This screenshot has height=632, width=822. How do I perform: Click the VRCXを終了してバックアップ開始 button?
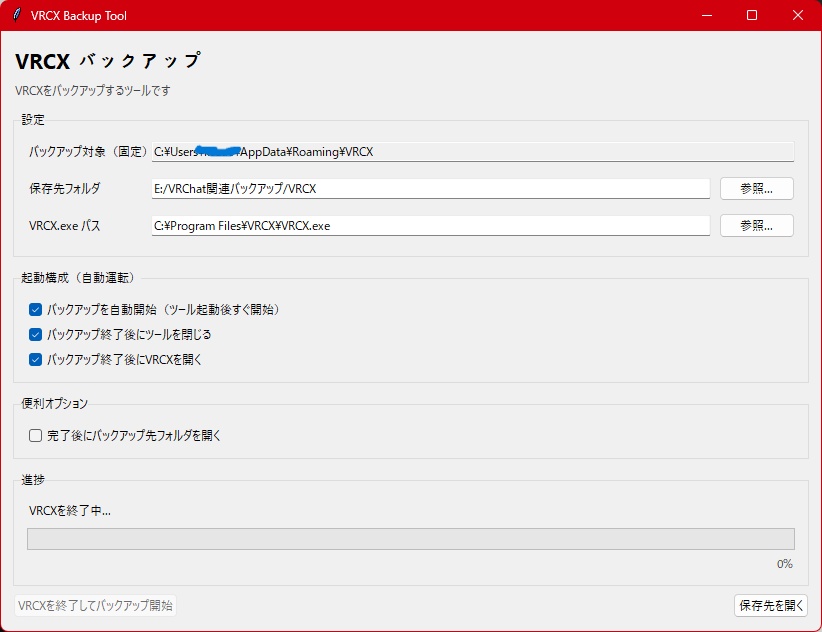[x=94, y=605]
